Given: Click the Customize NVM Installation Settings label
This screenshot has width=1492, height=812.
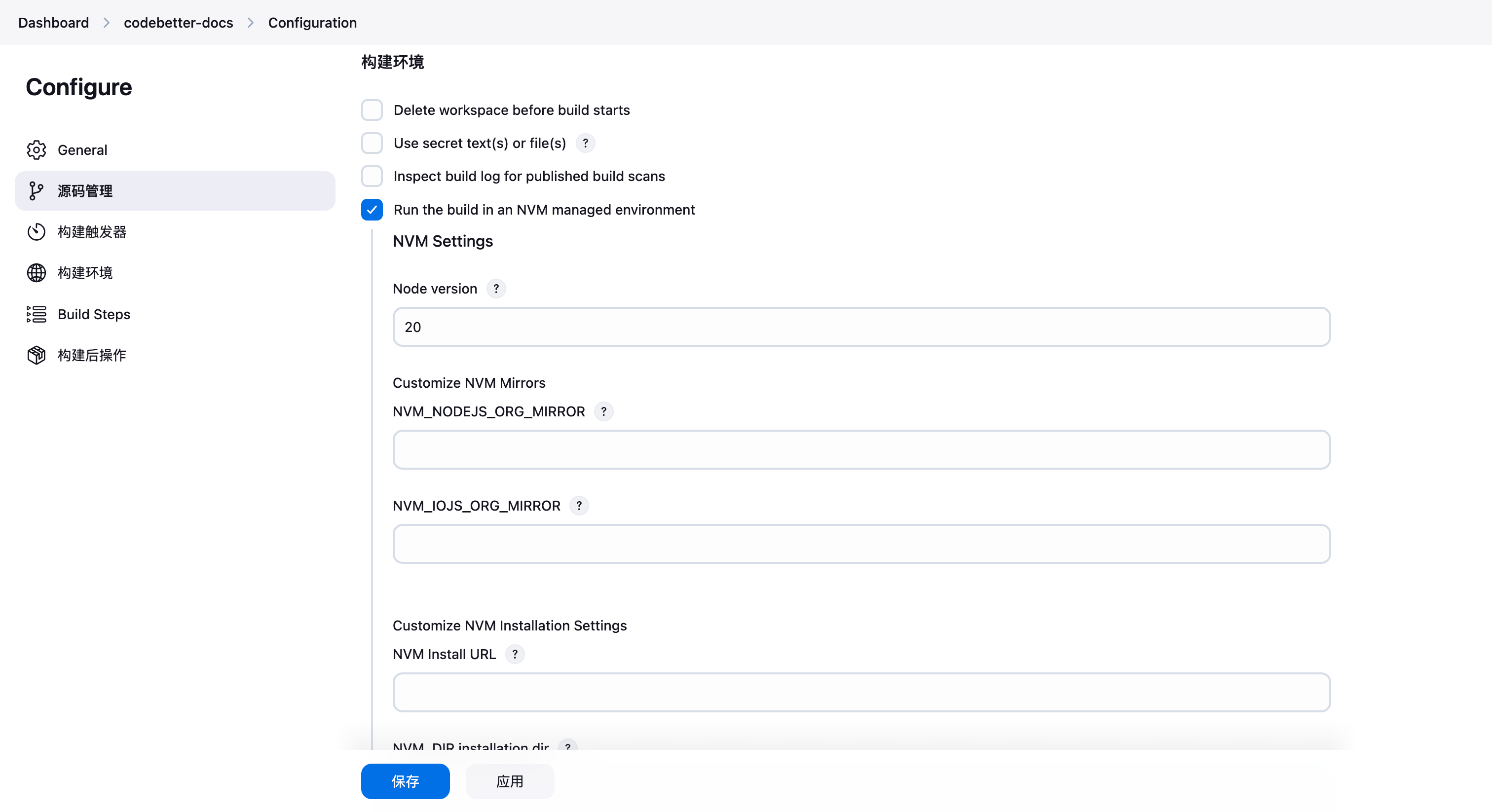Looking at the screenshot, I should click(510, 626).
